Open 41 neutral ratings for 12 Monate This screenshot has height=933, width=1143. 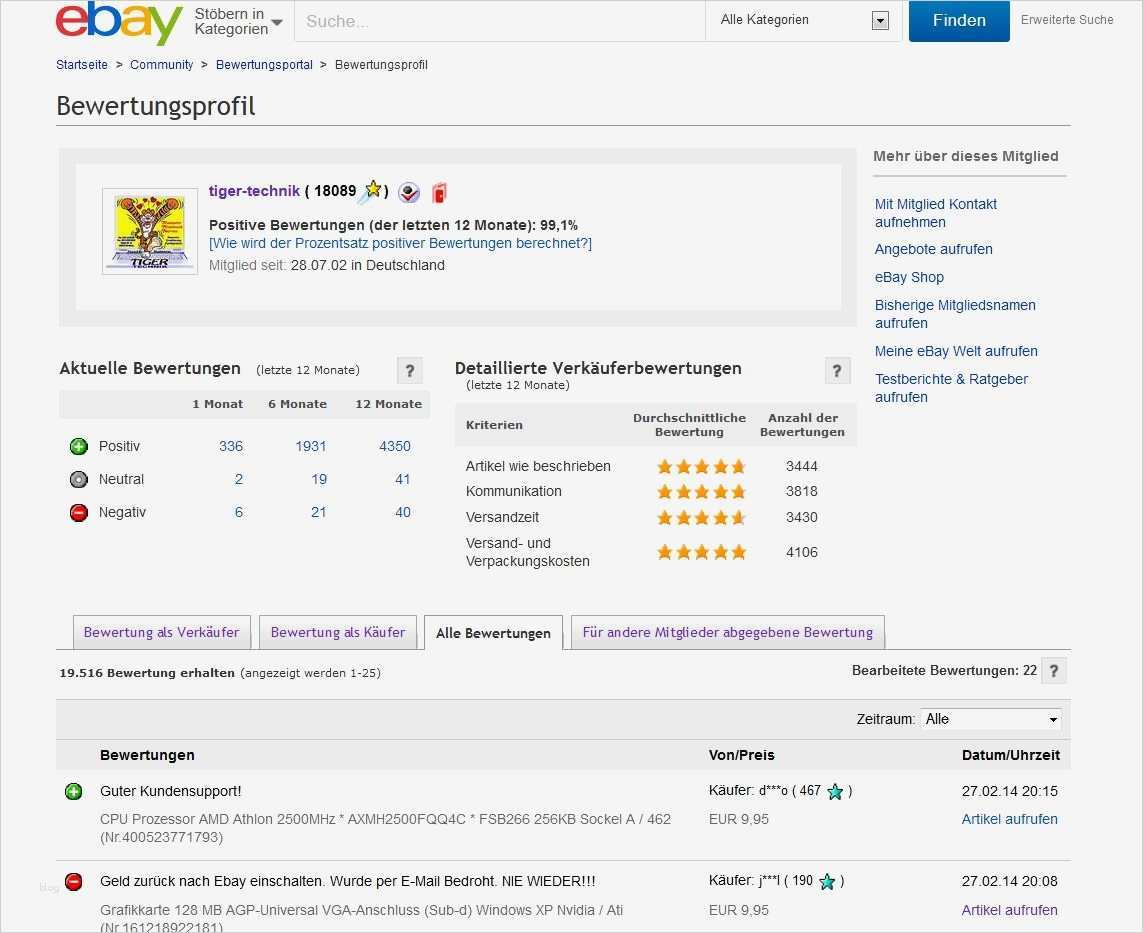pyautogui.click(x=402, y=479)
